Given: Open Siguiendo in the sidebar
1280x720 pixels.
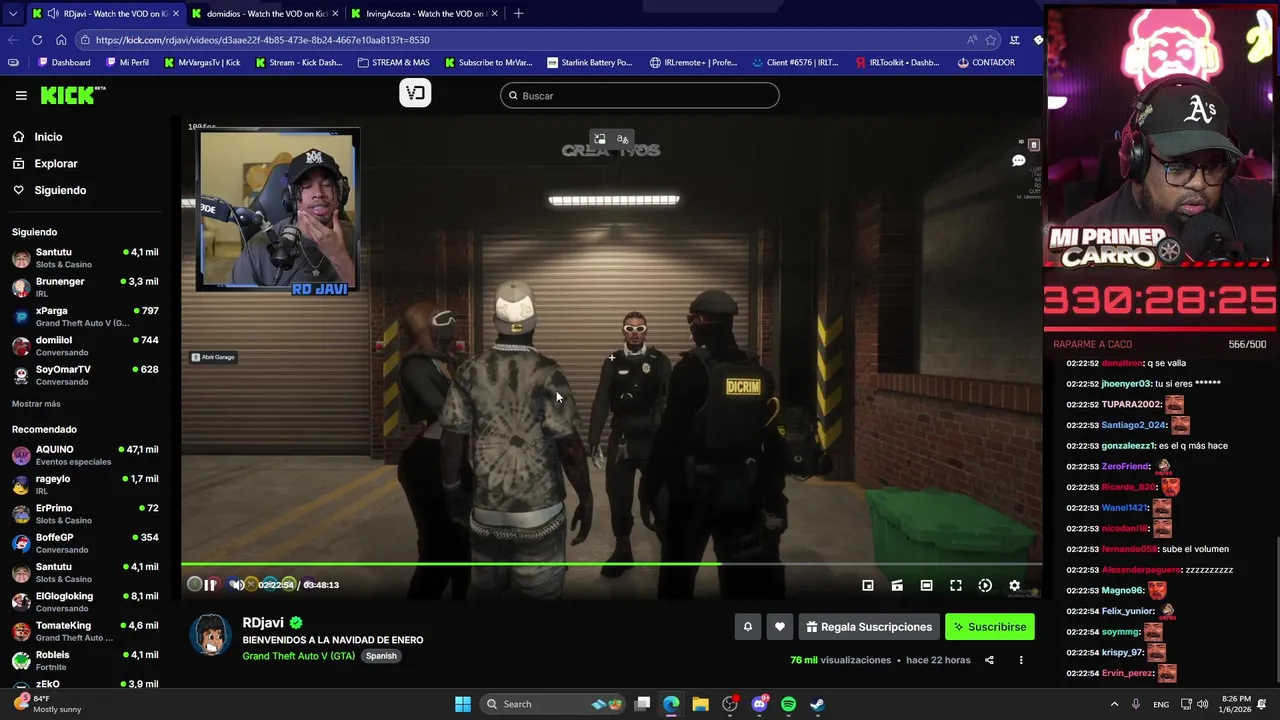Looking at the screenshot, I should pos(60,190).
